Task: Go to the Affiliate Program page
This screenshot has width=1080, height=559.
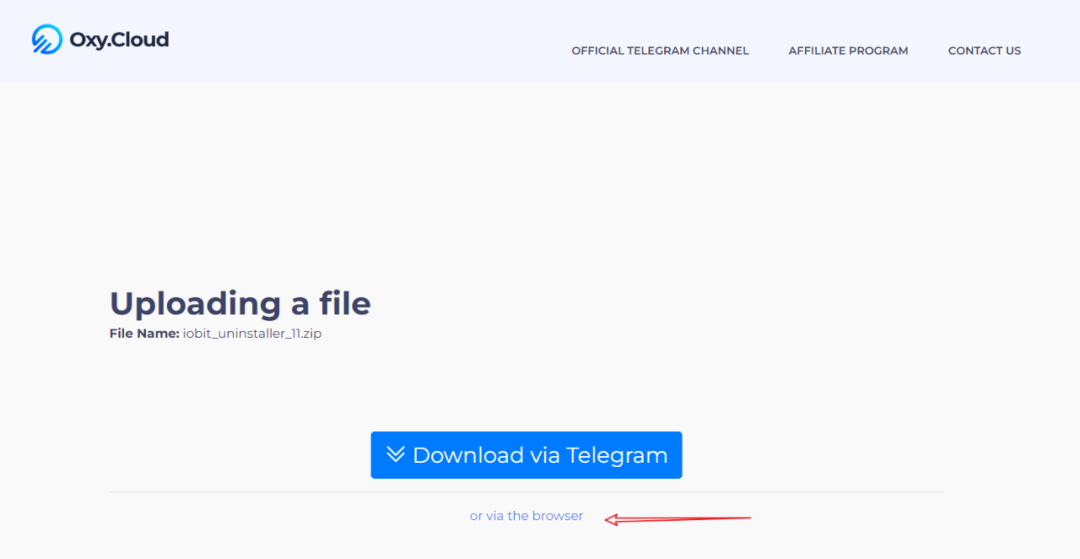Action: [x=848, y=51]
